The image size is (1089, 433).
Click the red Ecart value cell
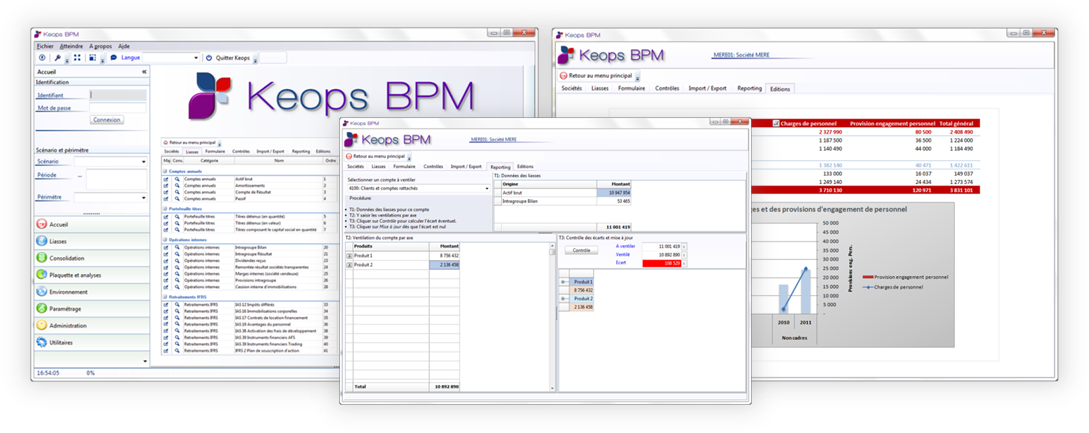[661, 264]
